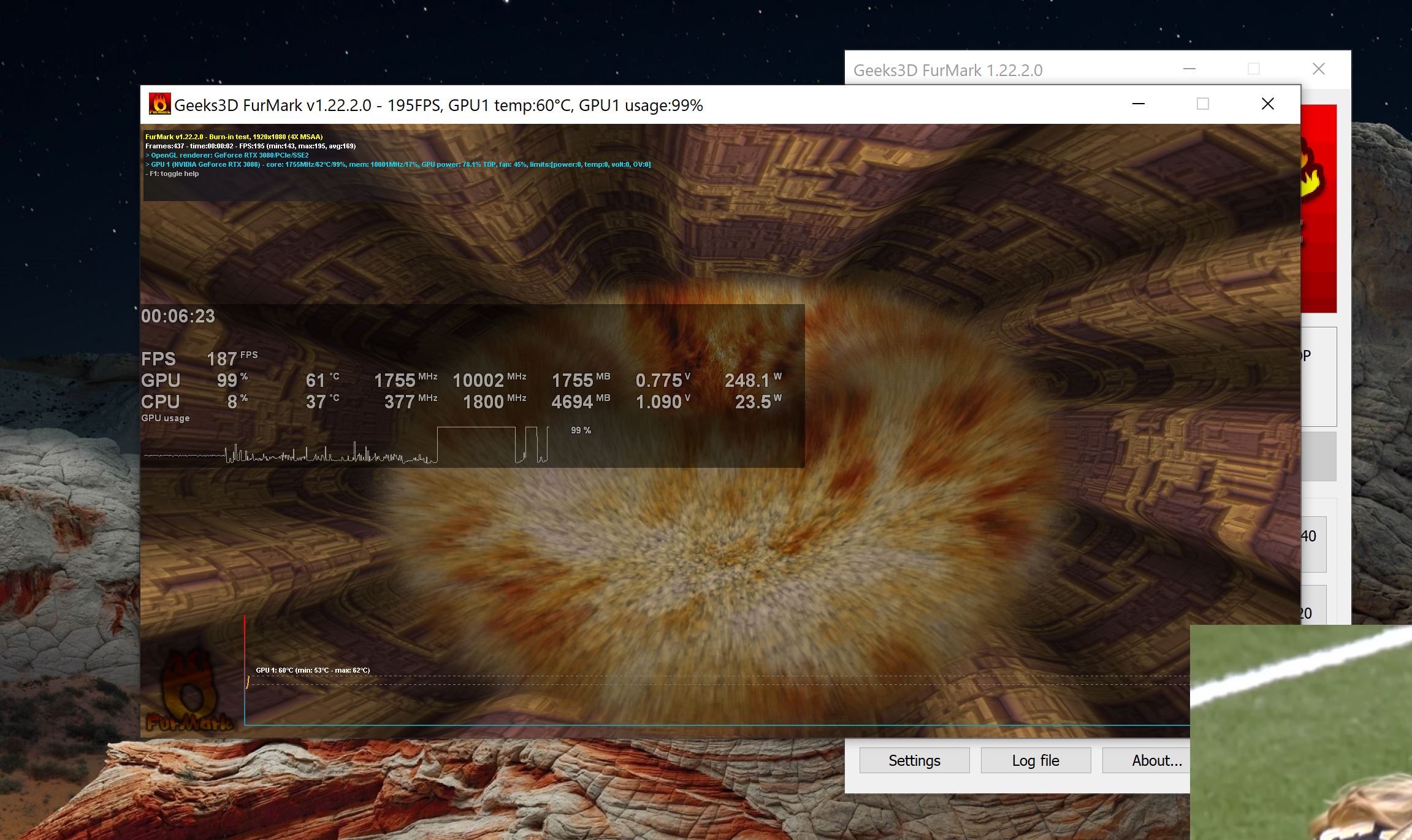Viewport: 1412px width, 840px height.
Task: Minimize the Geeks3D FurMark launcher window
Action: coord(1189,69)
